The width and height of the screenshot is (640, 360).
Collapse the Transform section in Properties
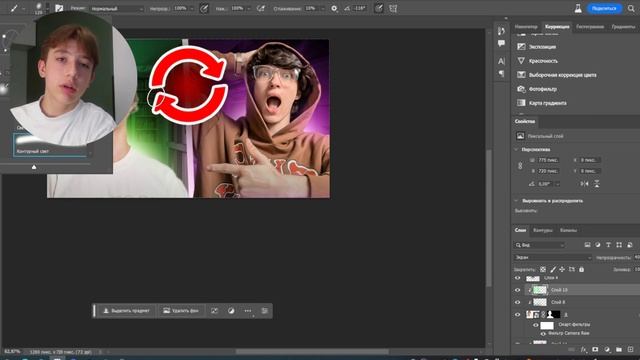(516, 149)
